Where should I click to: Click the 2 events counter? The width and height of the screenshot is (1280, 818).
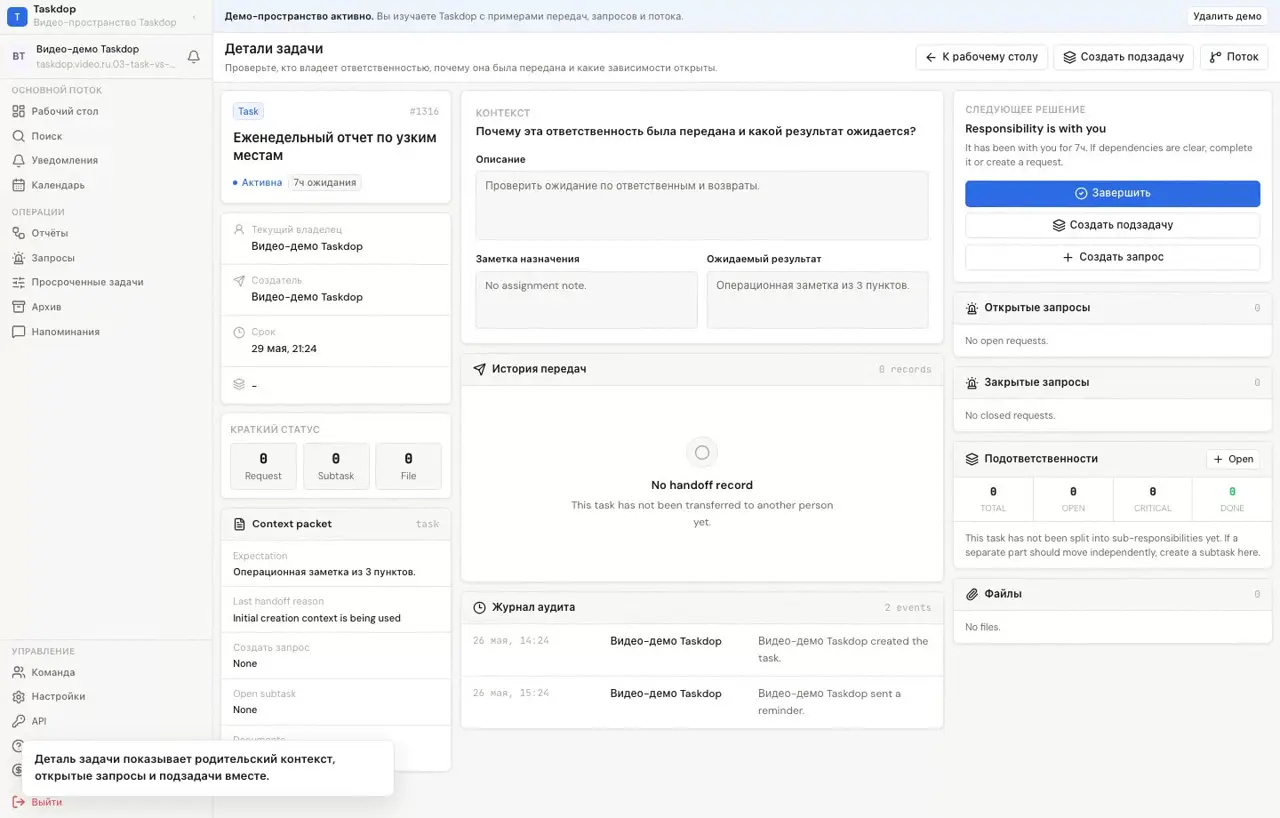[908, 607]
